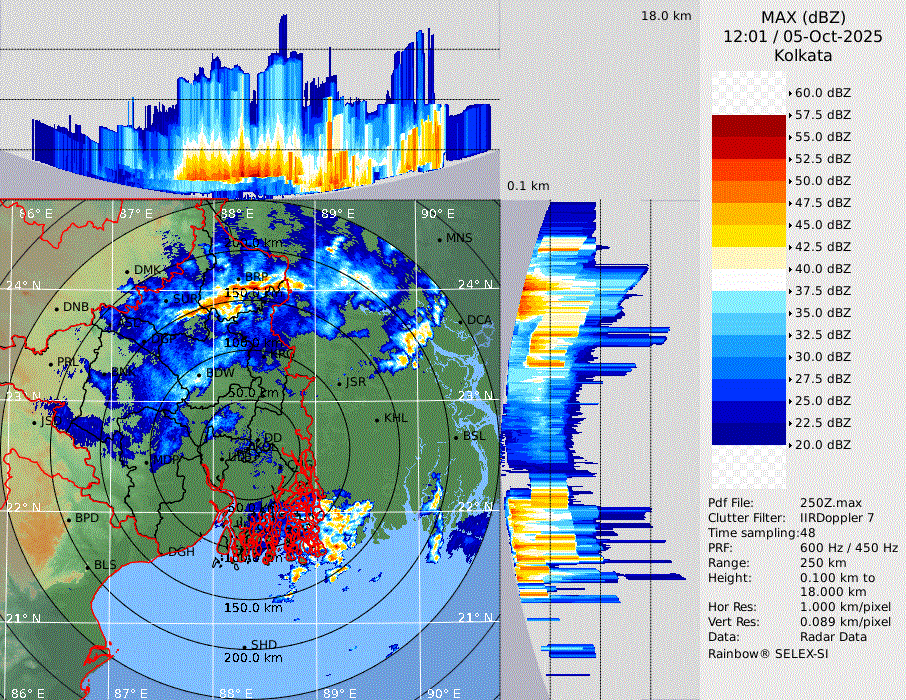
Task: Click the BLS station marker
Action: point(87,566)
